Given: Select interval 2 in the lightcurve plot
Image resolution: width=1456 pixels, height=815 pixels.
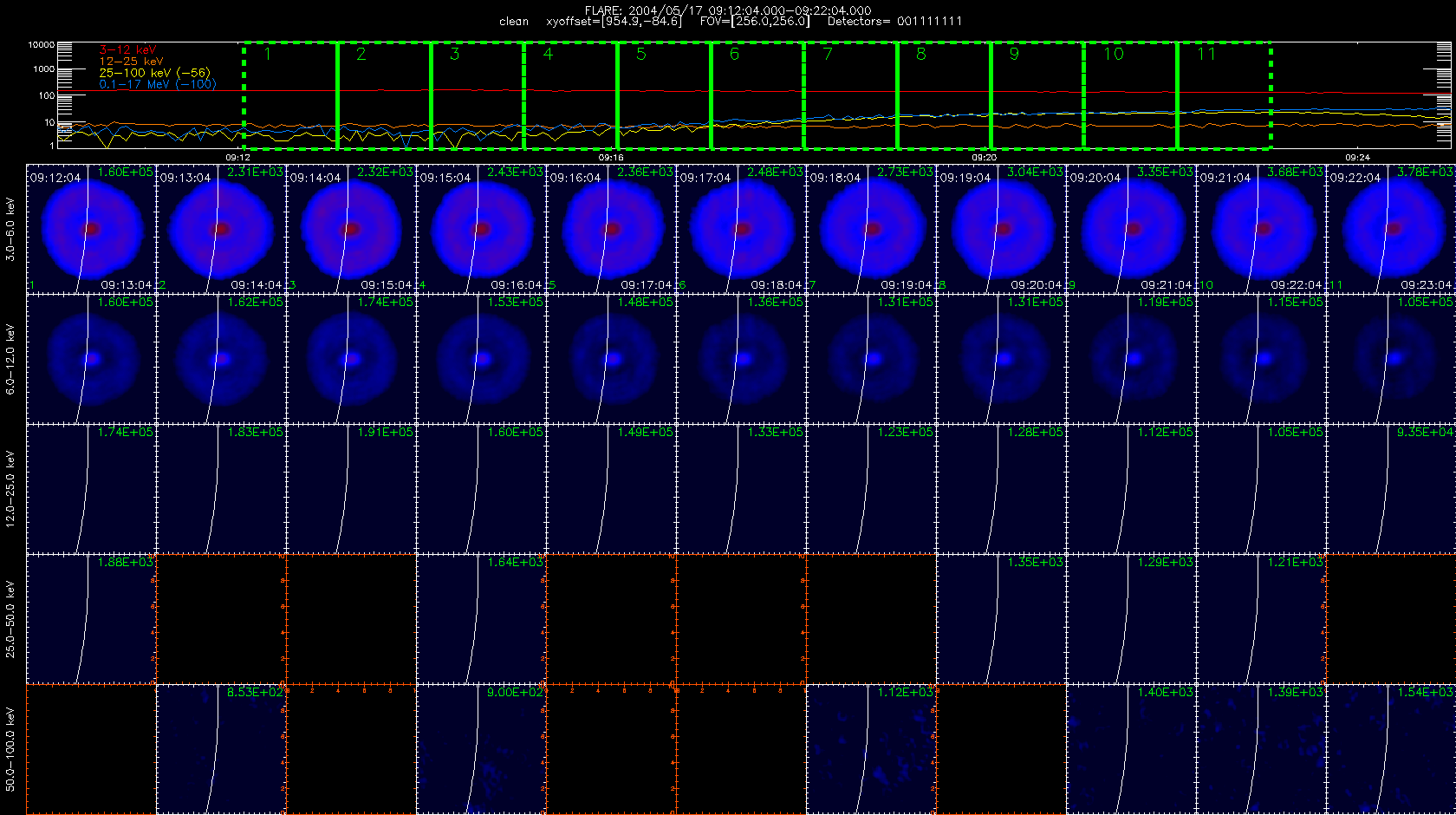Looking at the screenshot, I should (x=384, y=95).
